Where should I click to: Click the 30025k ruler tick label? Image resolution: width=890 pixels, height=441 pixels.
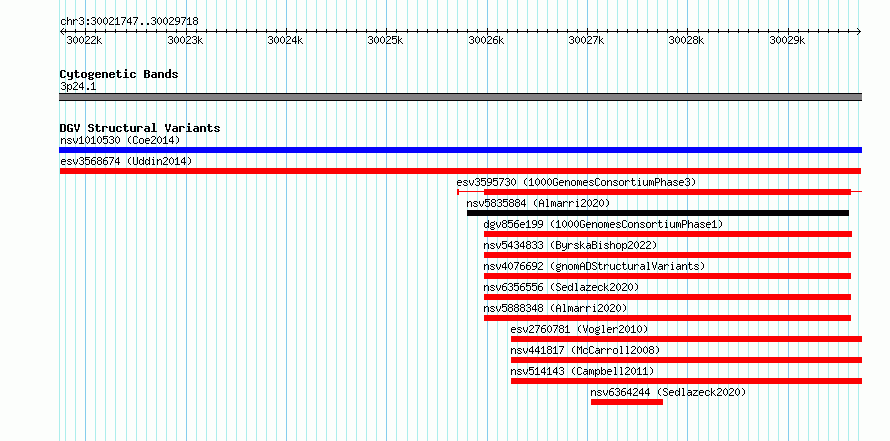pos(386,40)
